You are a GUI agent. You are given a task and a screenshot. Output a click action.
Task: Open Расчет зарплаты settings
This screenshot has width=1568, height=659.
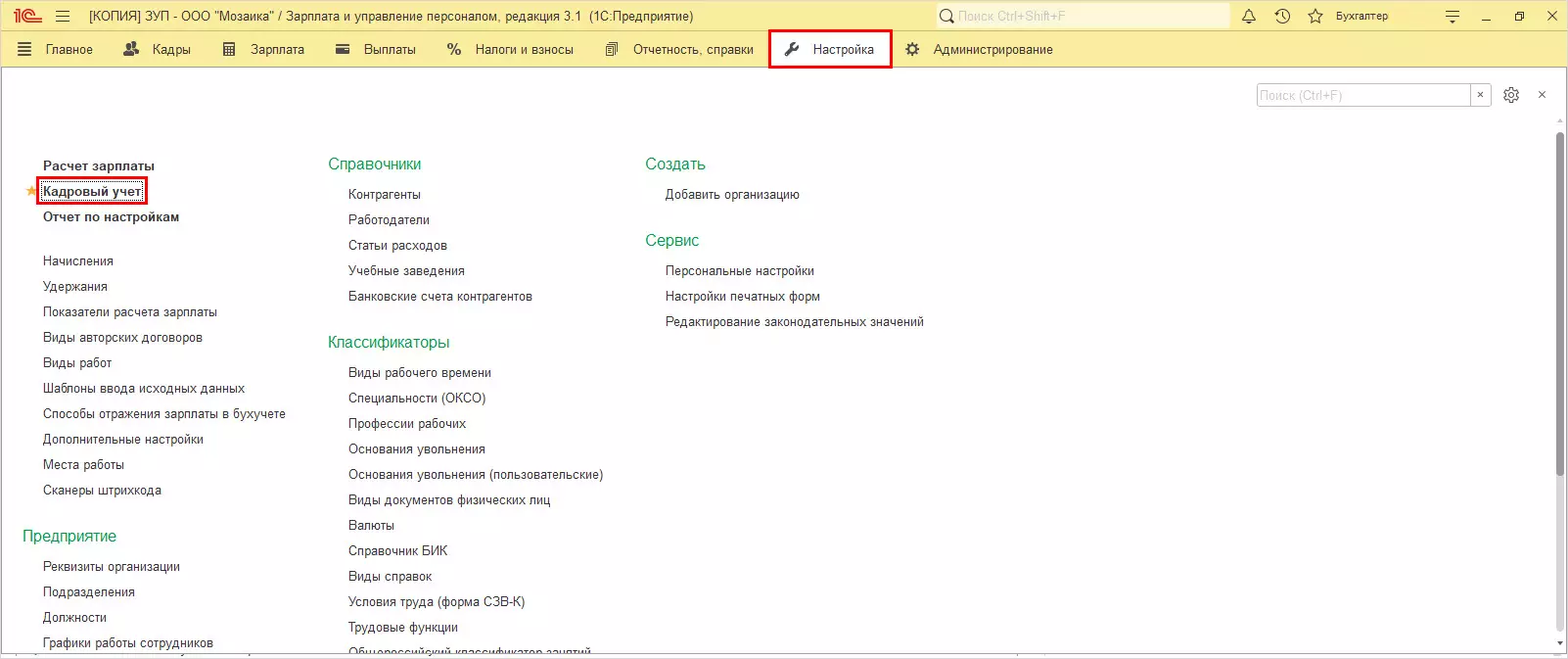tap(99, 165)
